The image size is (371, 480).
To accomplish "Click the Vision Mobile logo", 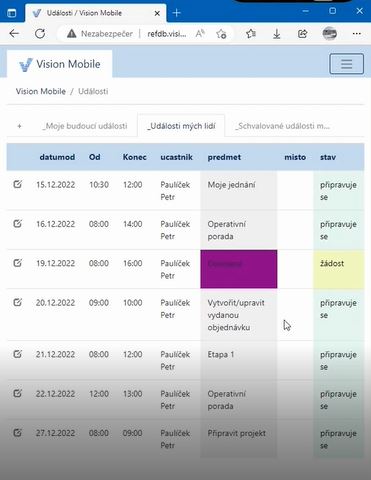I will click(60, 64).
